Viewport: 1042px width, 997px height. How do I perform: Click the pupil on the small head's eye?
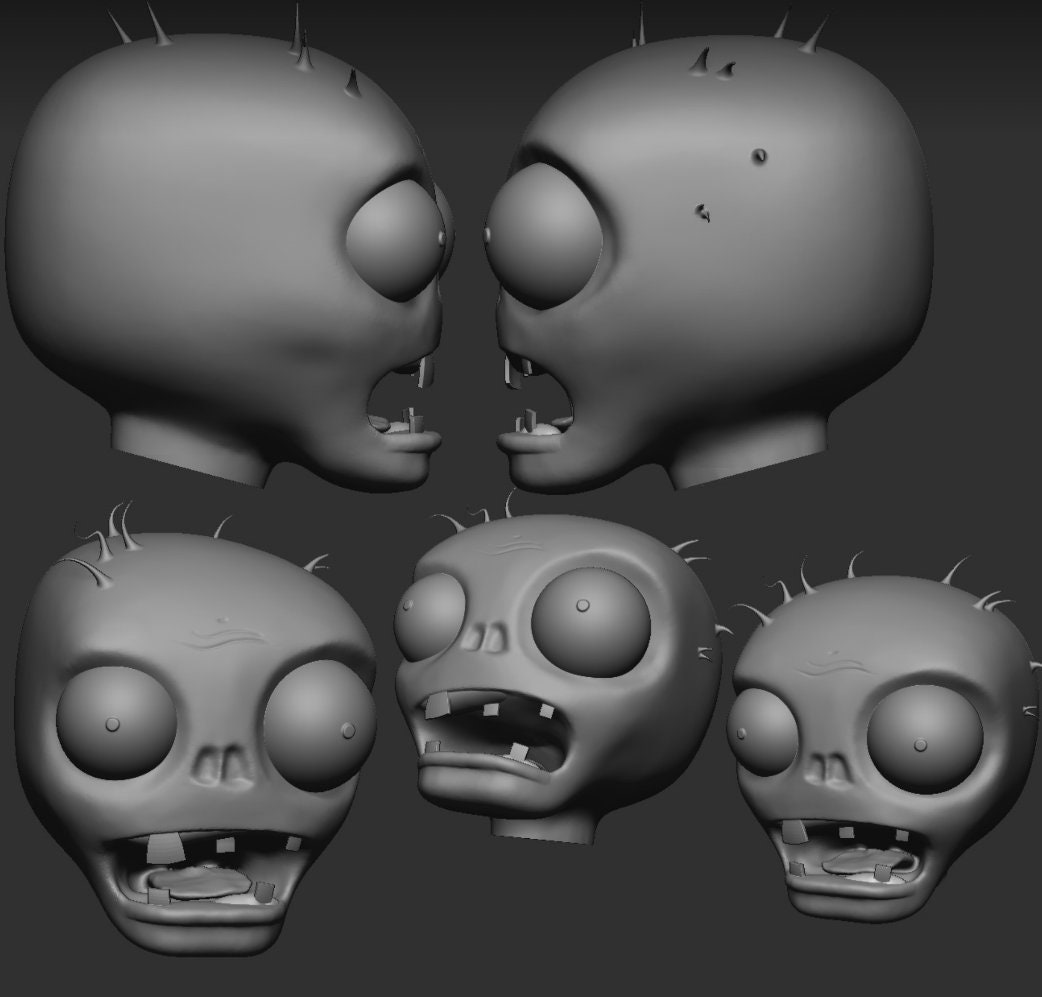(x=918, y=745)
